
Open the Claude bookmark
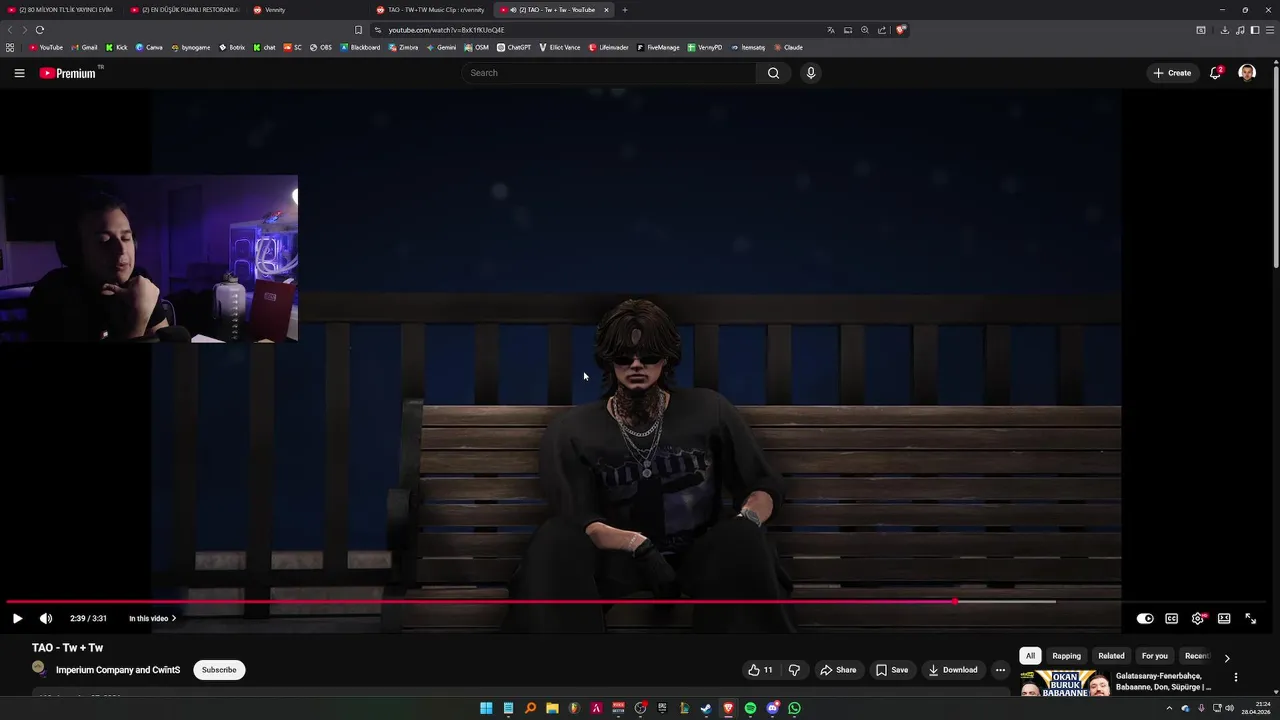[787, 47]
